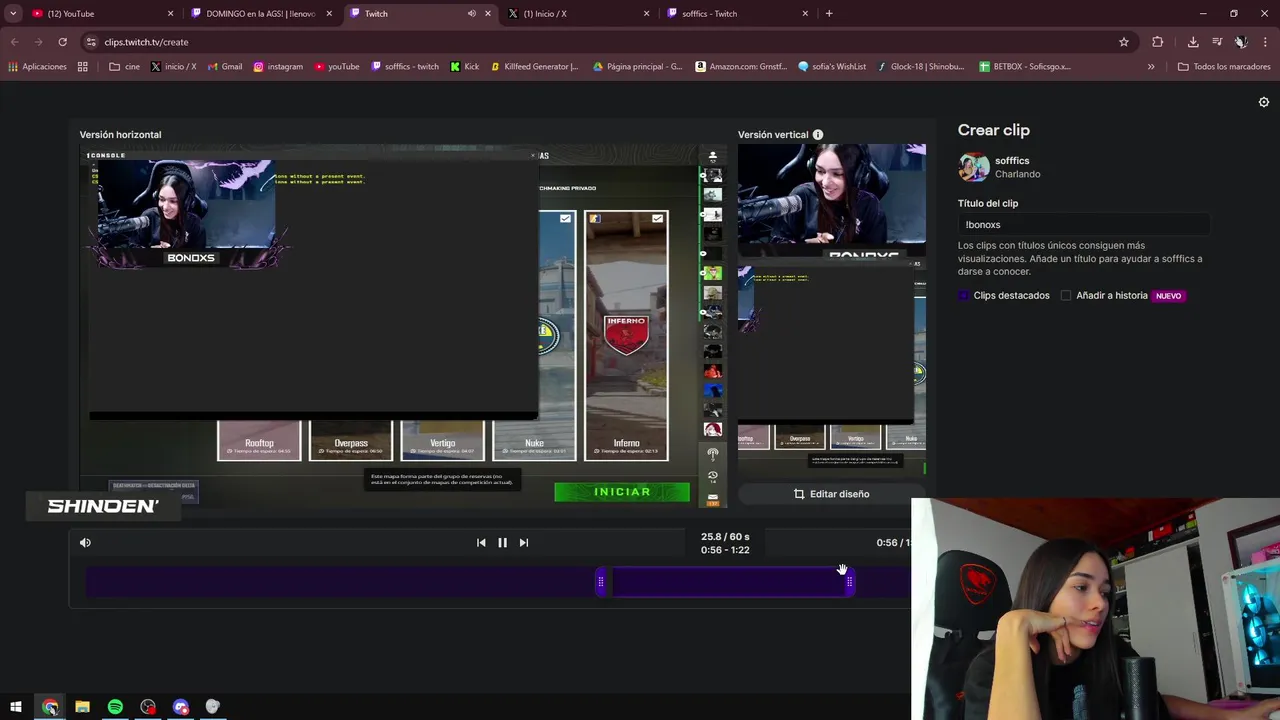The image size is (1280, 720).
Task: Grab the right clip trim handle
Action: (x=849, y=582)
